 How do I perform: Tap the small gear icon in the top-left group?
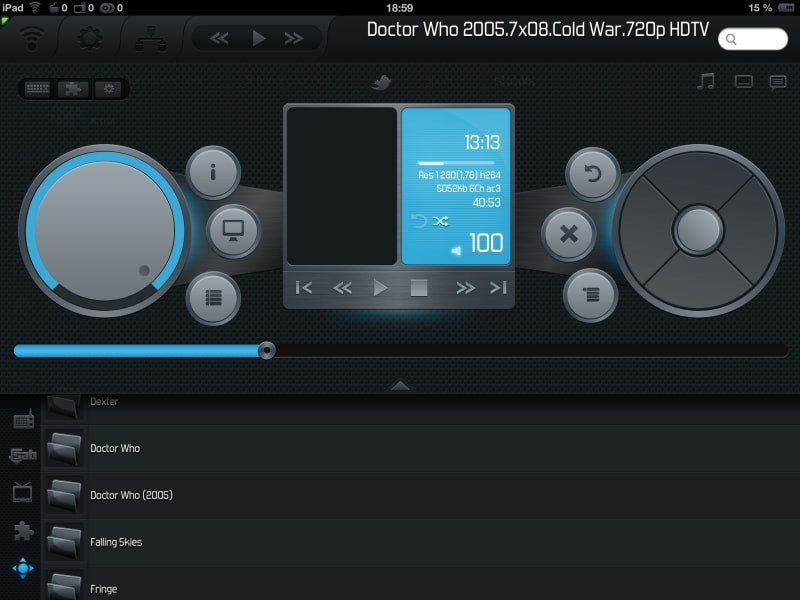109,89
